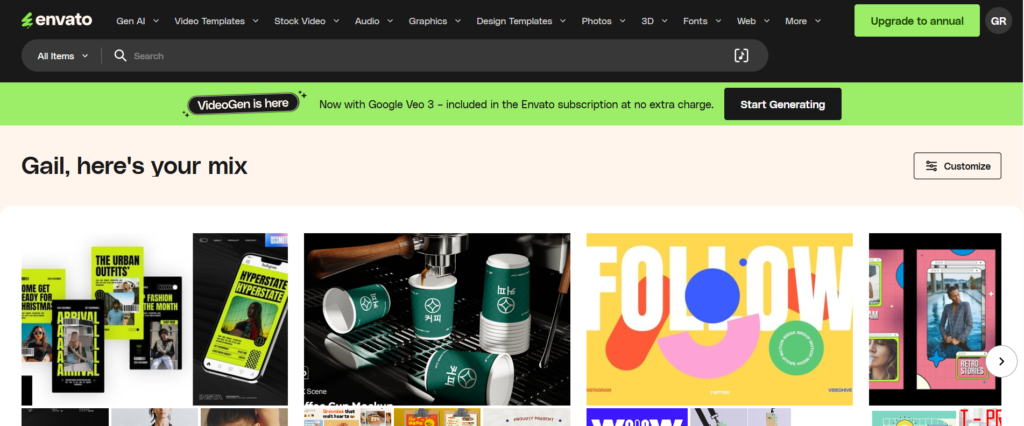Open the Graphics menu
This screenshot has width=1024, height=426.
[433, 20]
